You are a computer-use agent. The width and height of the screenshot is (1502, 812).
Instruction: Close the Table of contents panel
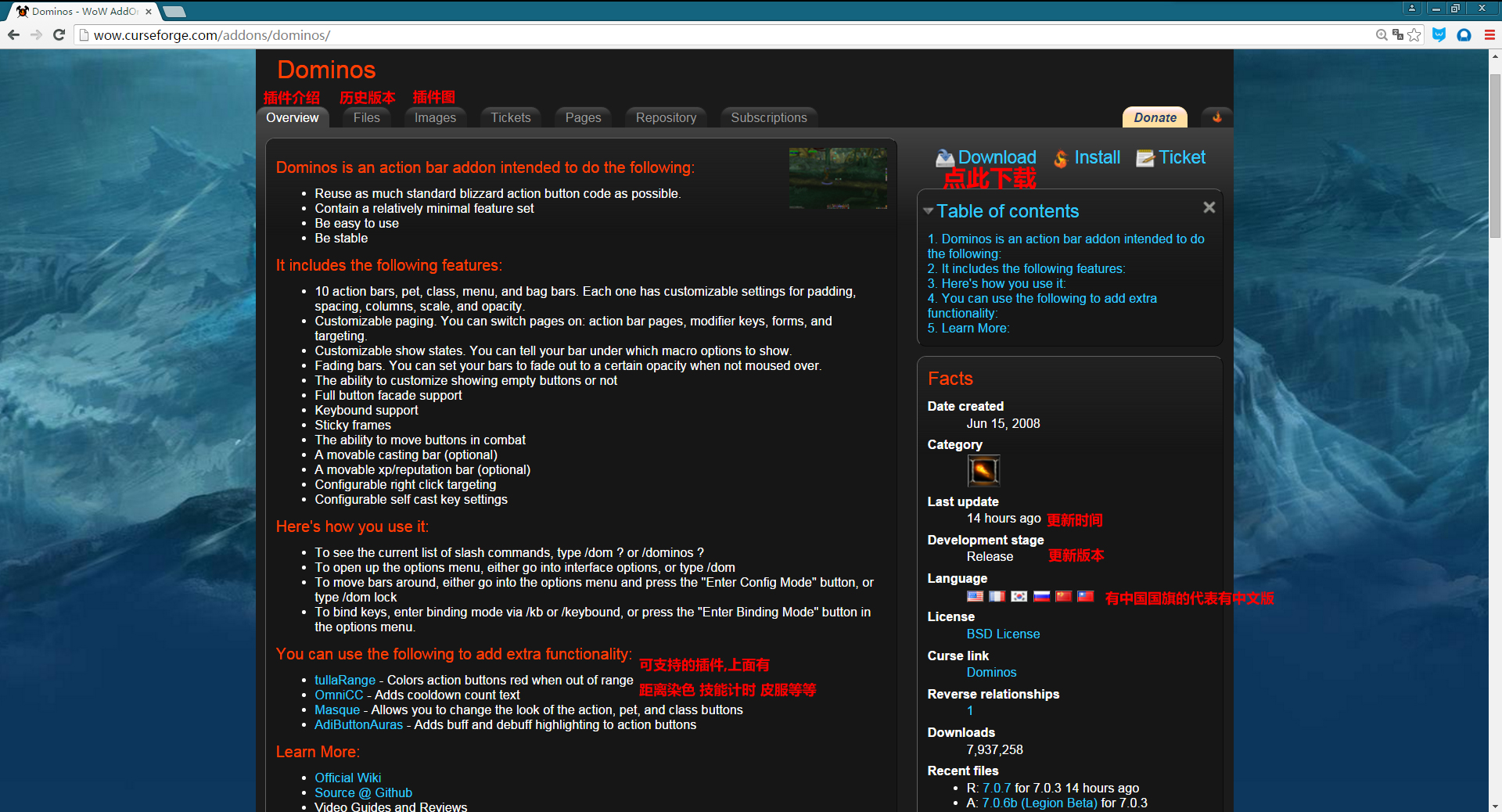pos(1209,207)
